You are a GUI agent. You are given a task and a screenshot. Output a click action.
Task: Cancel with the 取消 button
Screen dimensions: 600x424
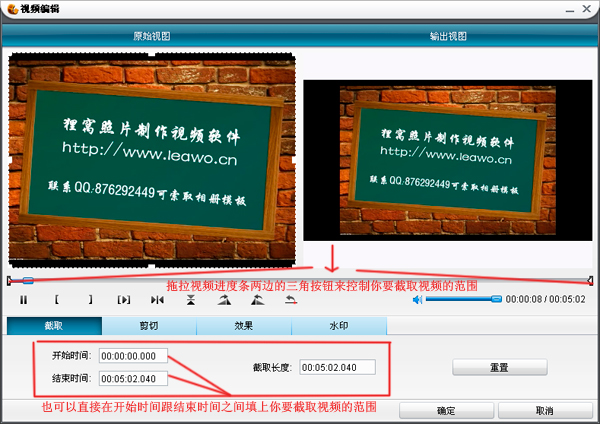tap(545, 411)
